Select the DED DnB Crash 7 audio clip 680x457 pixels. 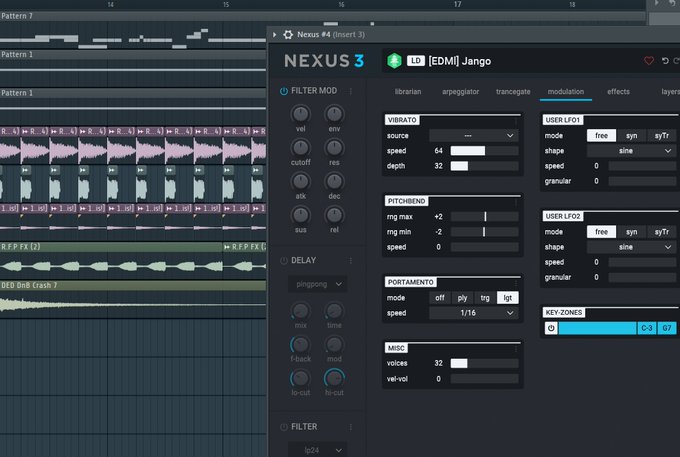point(133,299)
